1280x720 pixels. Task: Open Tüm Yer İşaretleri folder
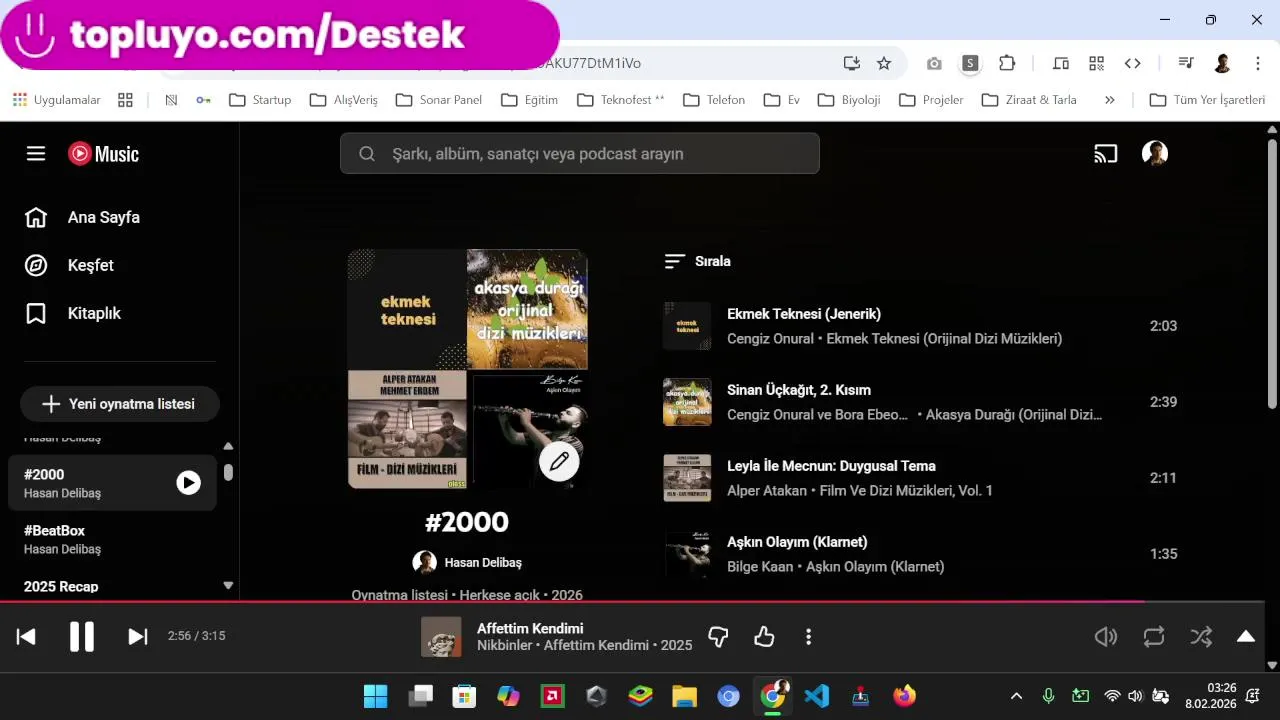(1208, 100)
